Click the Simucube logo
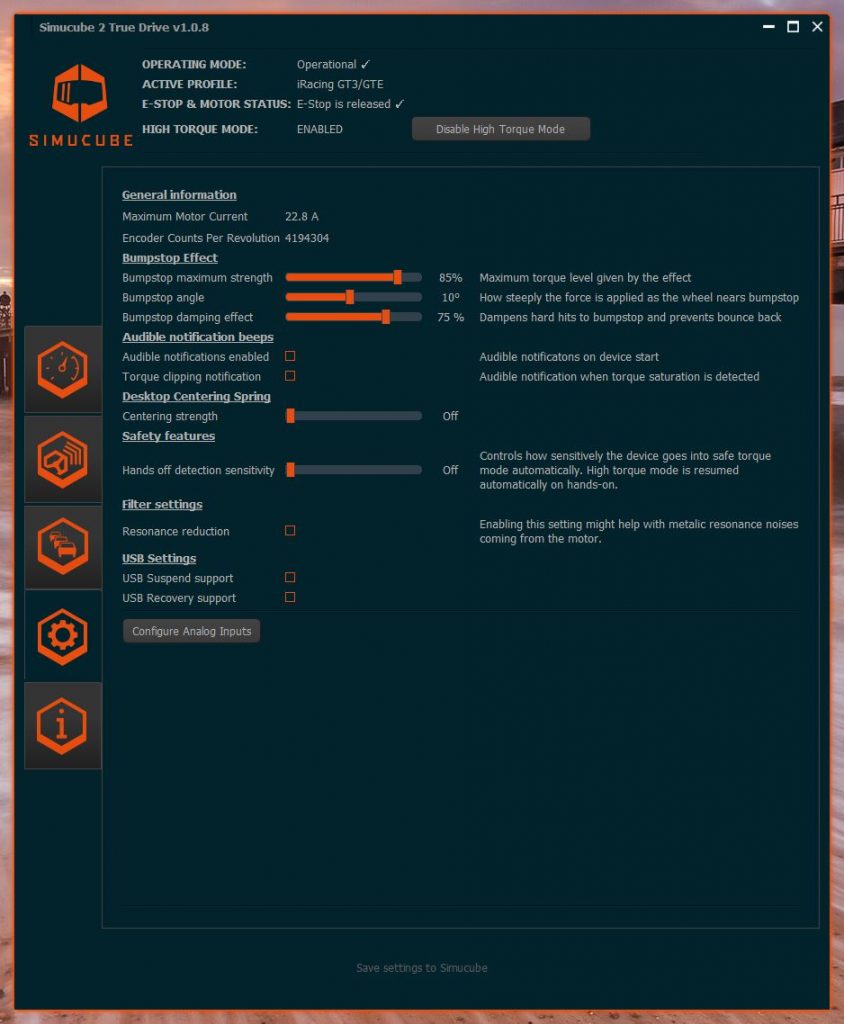 [80, 104]
